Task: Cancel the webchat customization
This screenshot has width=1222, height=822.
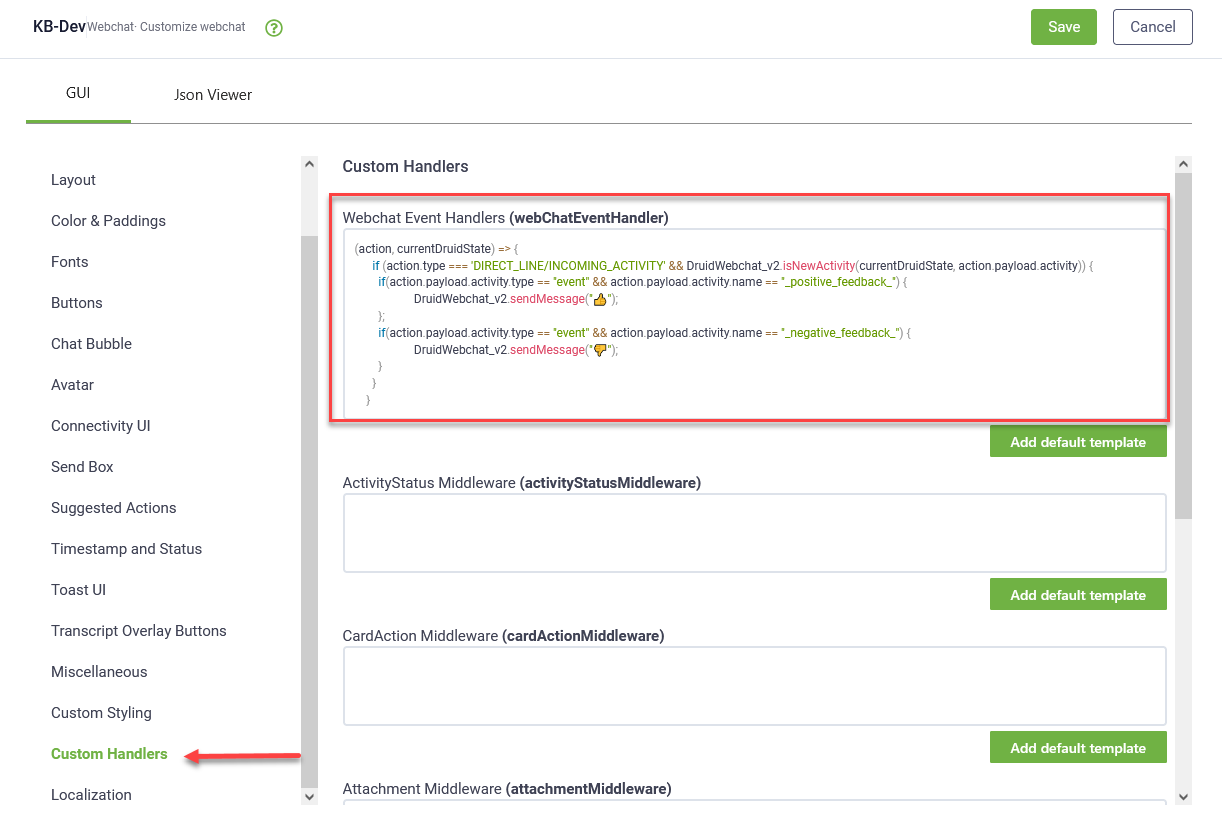Action: coord(1153,27)
